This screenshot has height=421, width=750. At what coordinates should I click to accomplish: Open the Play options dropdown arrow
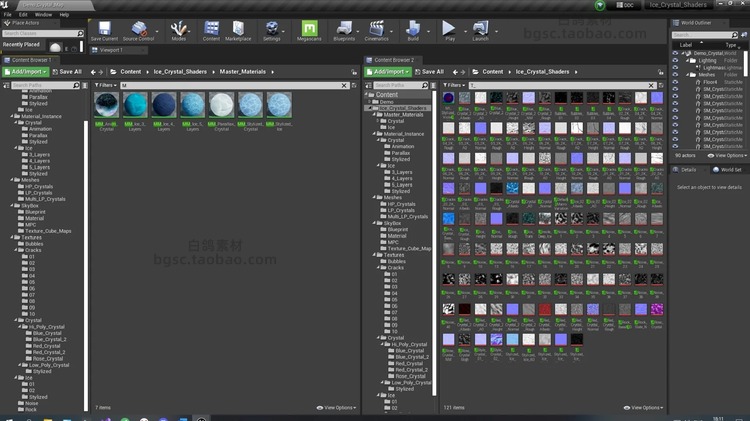click(x=465, y=31)
